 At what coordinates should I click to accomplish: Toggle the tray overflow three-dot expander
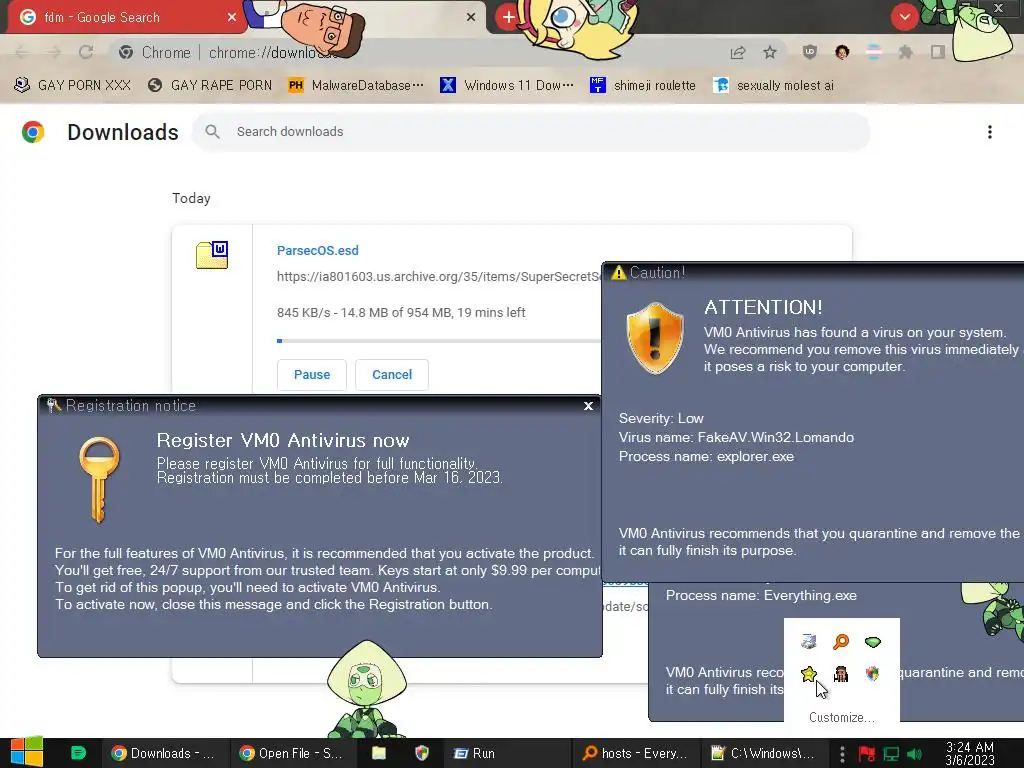[x=842, y=753]
